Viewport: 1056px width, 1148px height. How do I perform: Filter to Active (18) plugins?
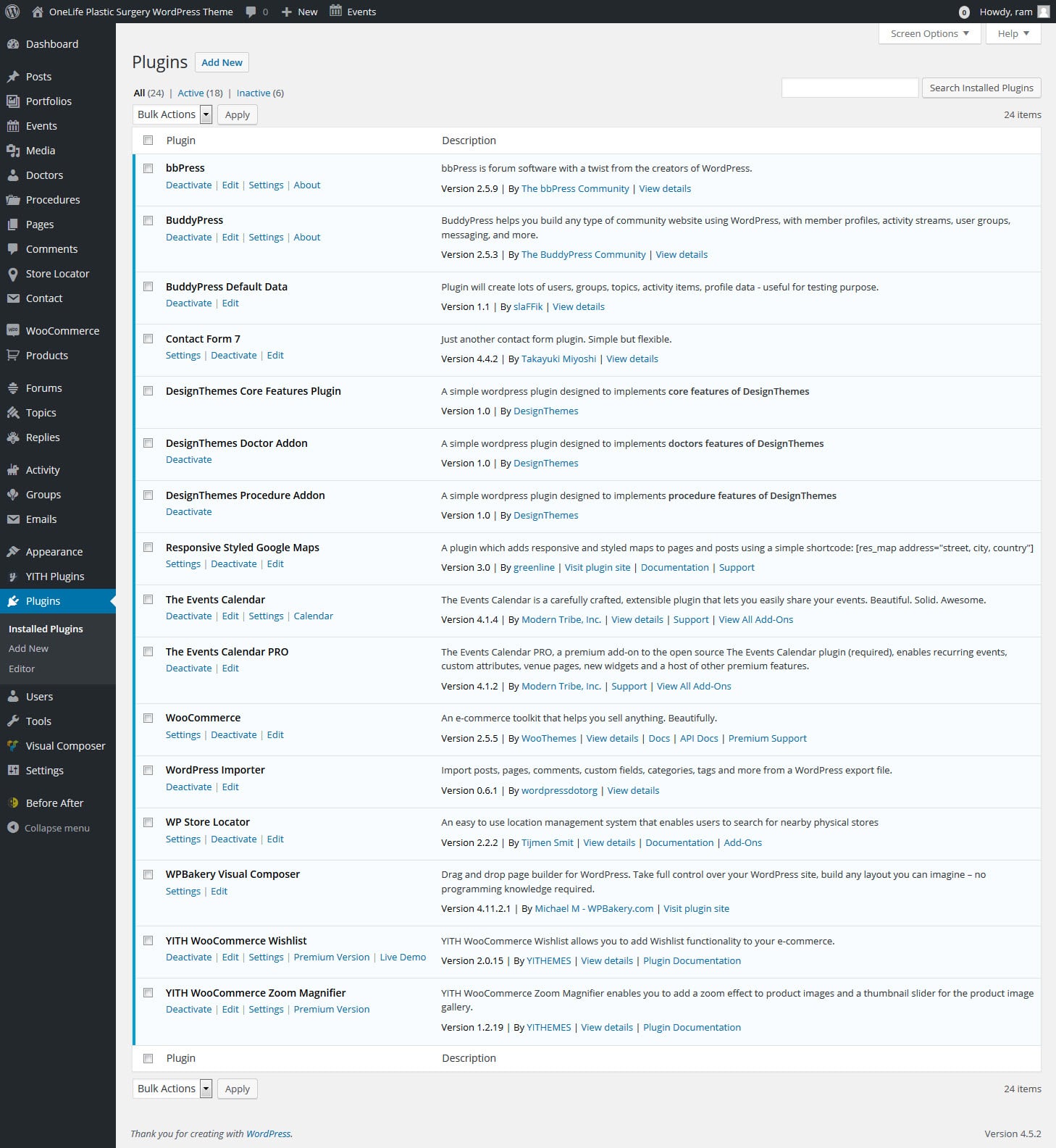click(x=200, y=93)
